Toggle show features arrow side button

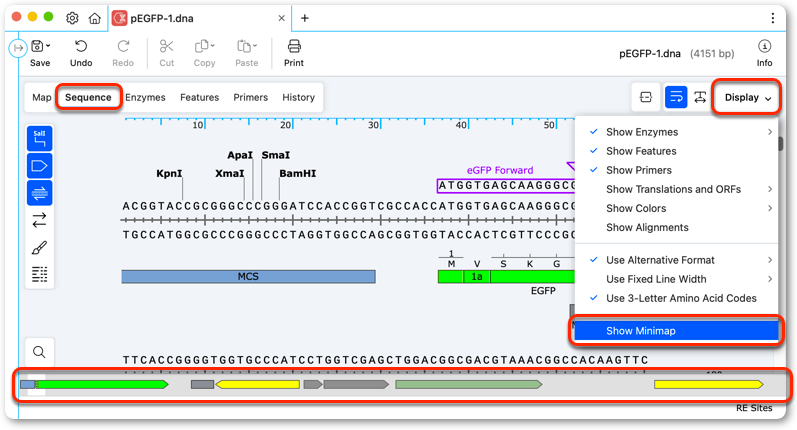(x=40, y=166)
